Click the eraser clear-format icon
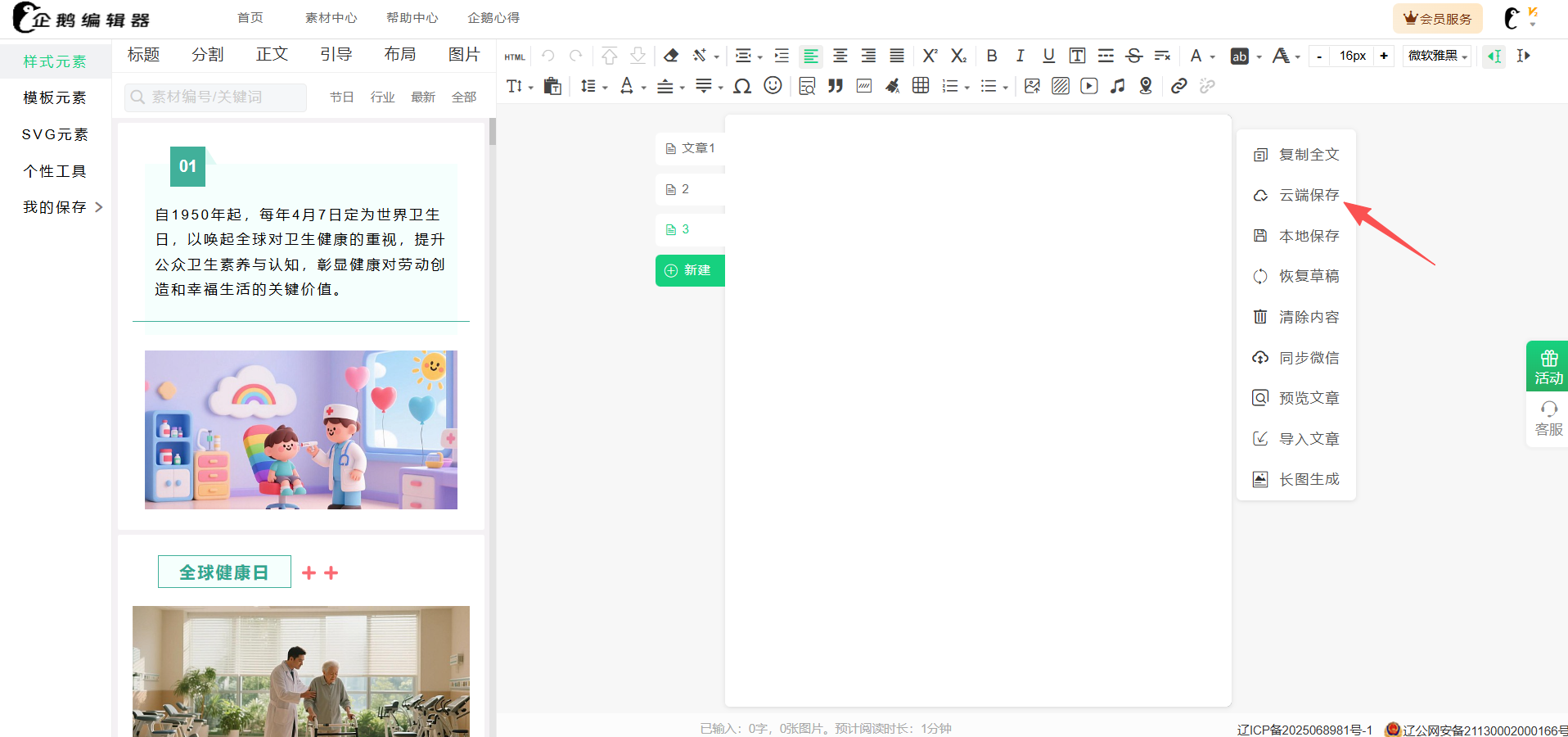 pyautogui.click(x=671, y=56)
